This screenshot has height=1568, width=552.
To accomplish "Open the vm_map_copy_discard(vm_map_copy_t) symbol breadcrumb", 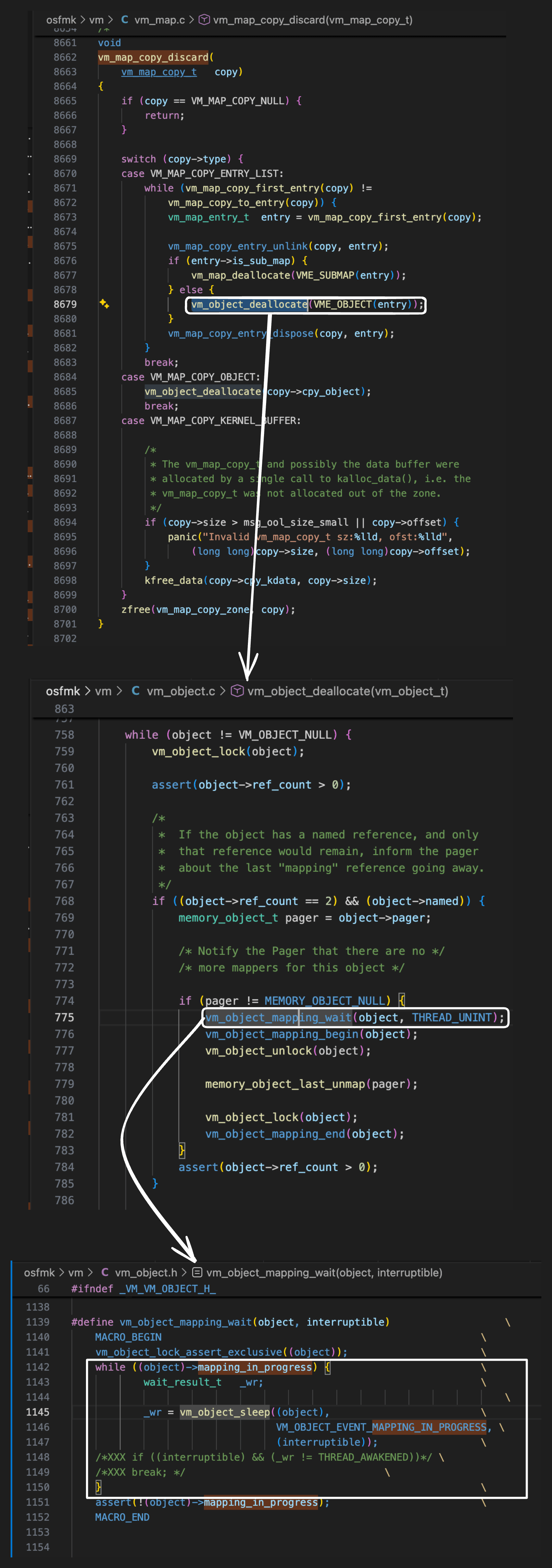I will tap(313, 20).
